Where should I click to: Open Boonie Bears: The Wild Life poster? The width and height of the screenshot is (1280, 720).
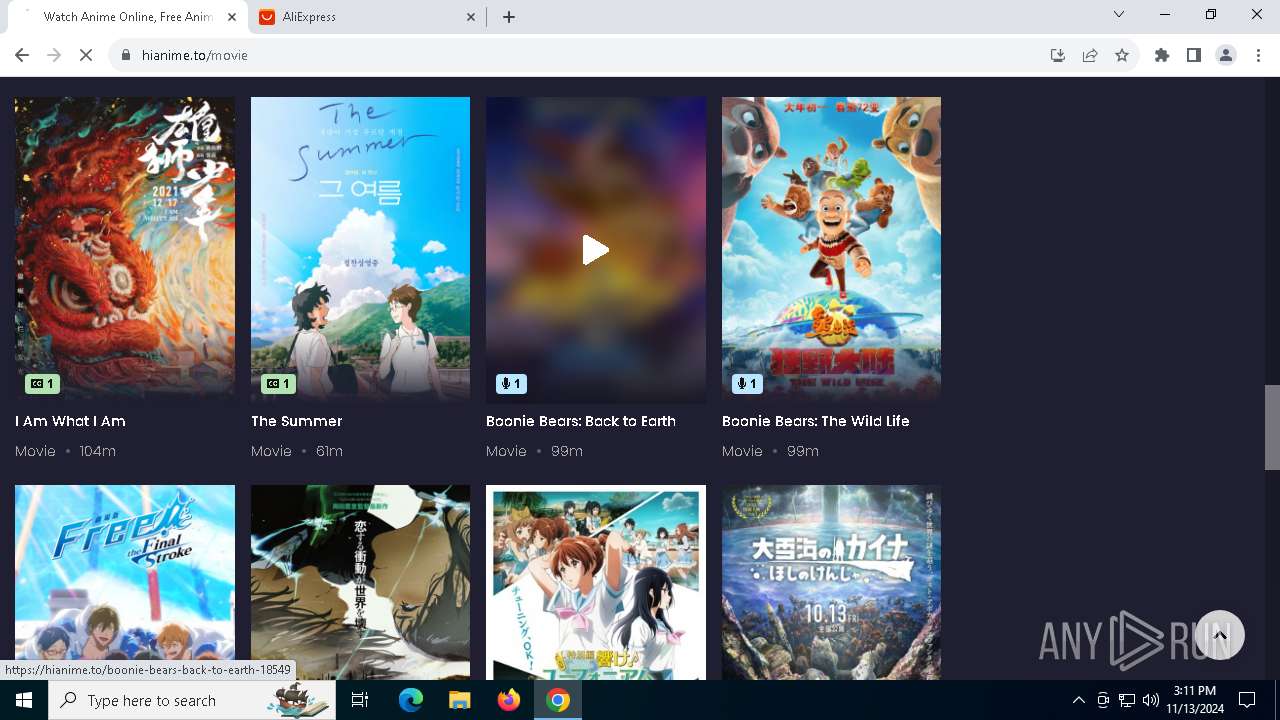(x=831, y=249)
